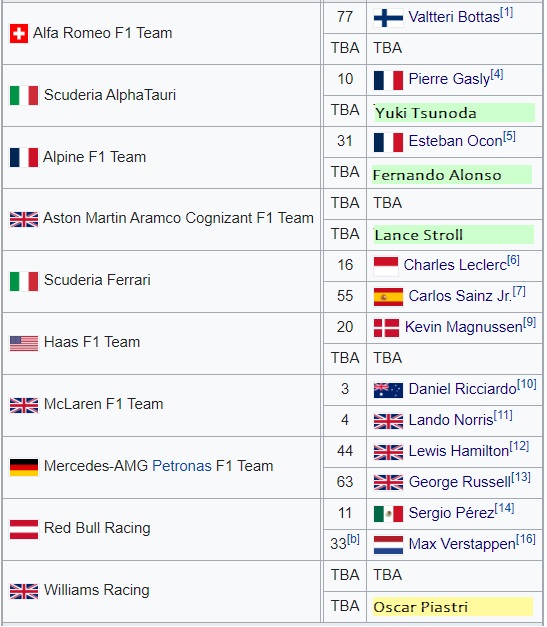The image size is (547, 627).
Task: Open George Russell's driver page link
Action: (460, 482)
